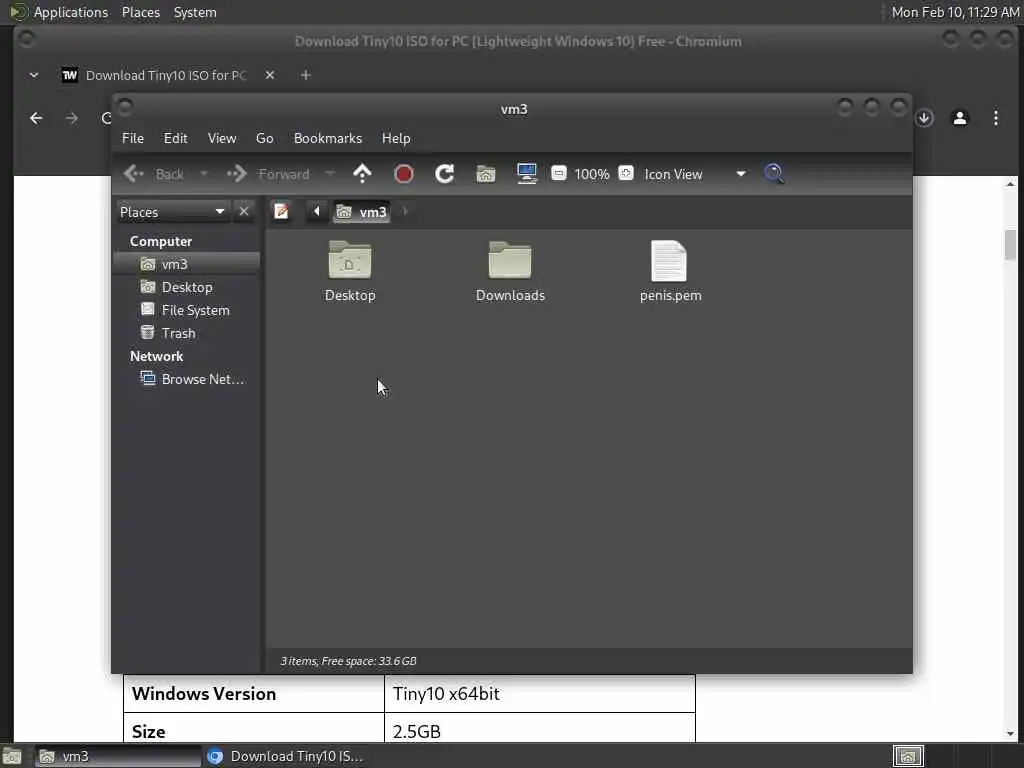Open the Places side pane selector dropdown
This screenshot has height=768, width=1024.
[172, 212]
